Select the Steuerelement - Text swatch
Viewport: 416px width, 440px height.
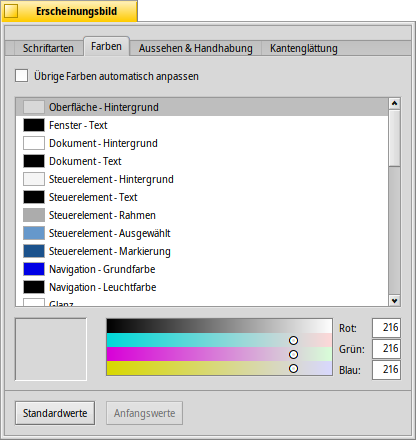(x=34, y=197)
